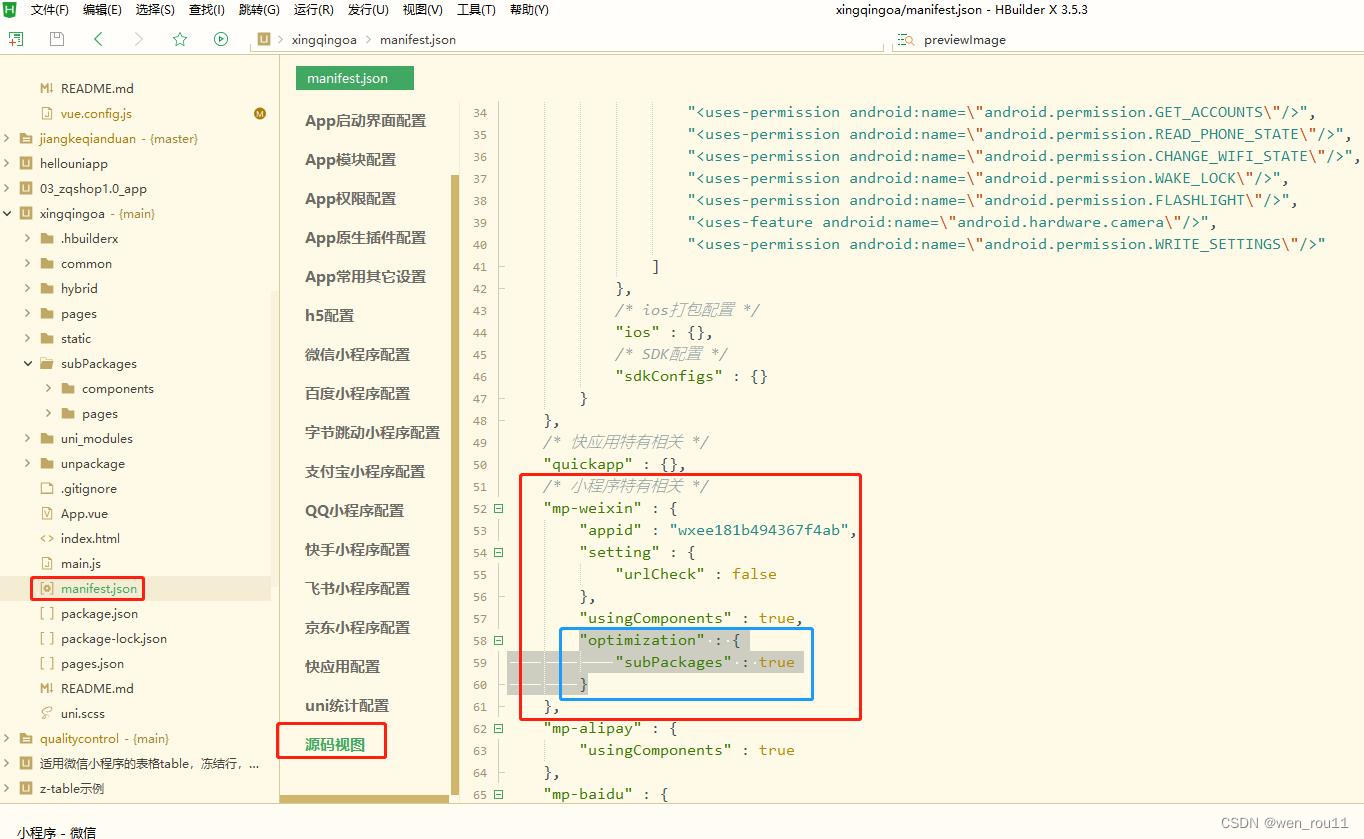The width and height of the screenshot is (1364, 839).
Task: Open the 跳转(G) menu
Action: tap(258, 10)
